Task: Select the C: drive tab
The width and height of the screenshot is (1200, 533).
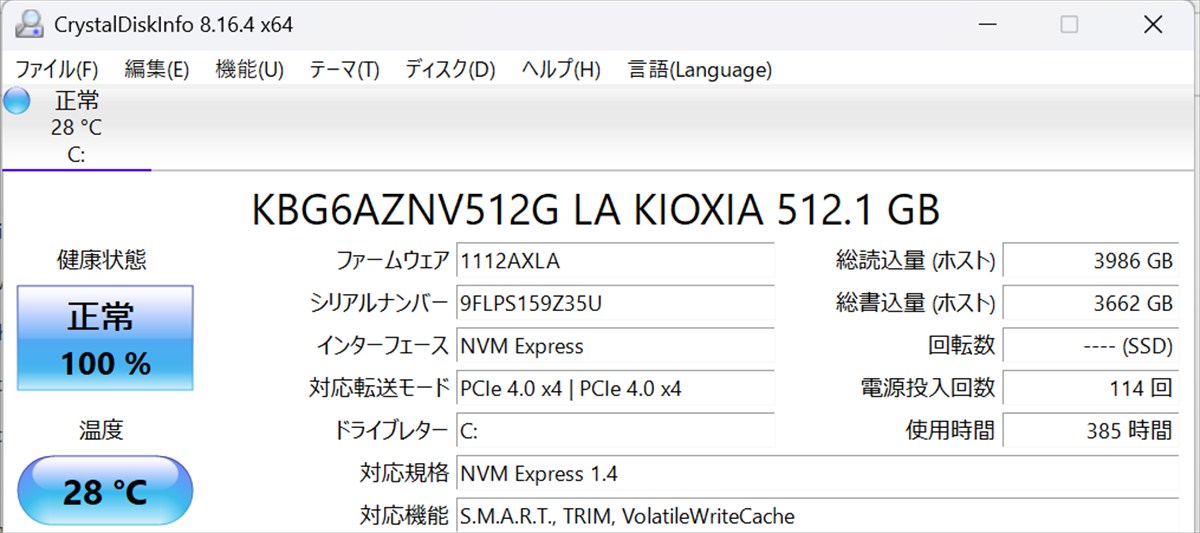Action: (76, 128)
